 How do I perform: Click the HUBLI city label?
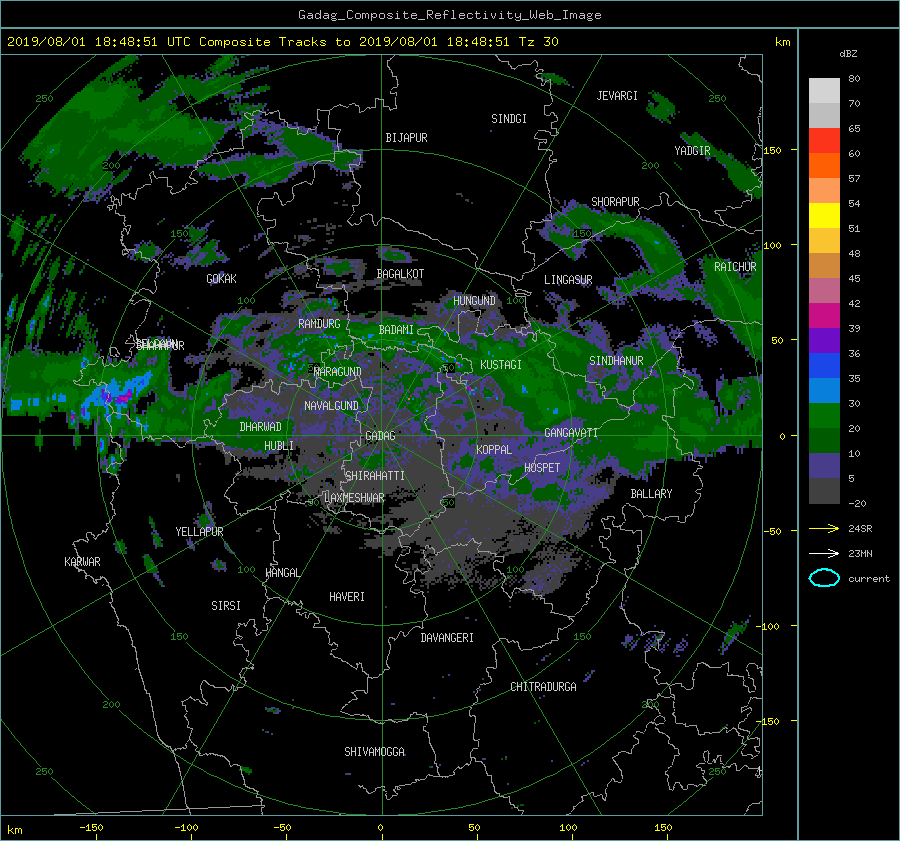(279, 445)
